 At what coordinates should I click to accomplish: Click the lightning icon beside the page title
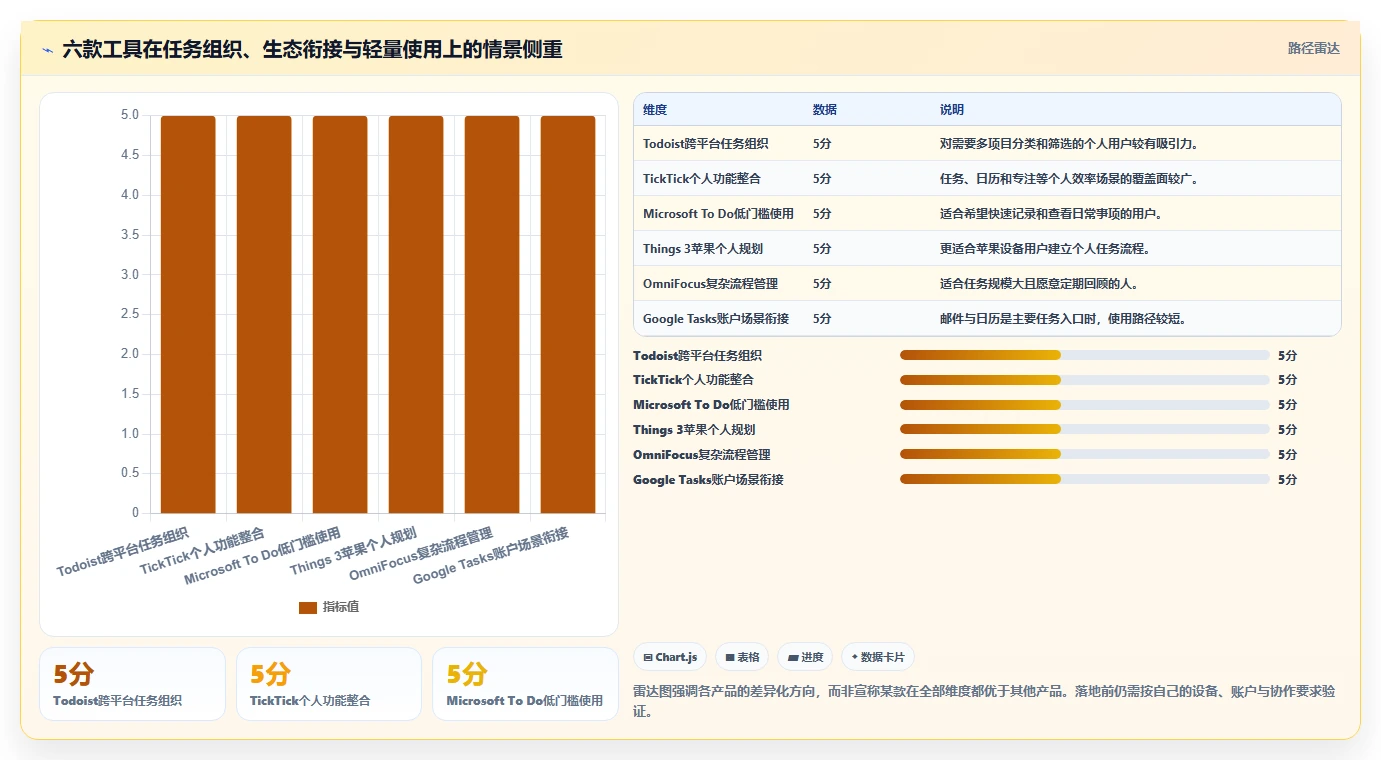[x=47, y=50]
